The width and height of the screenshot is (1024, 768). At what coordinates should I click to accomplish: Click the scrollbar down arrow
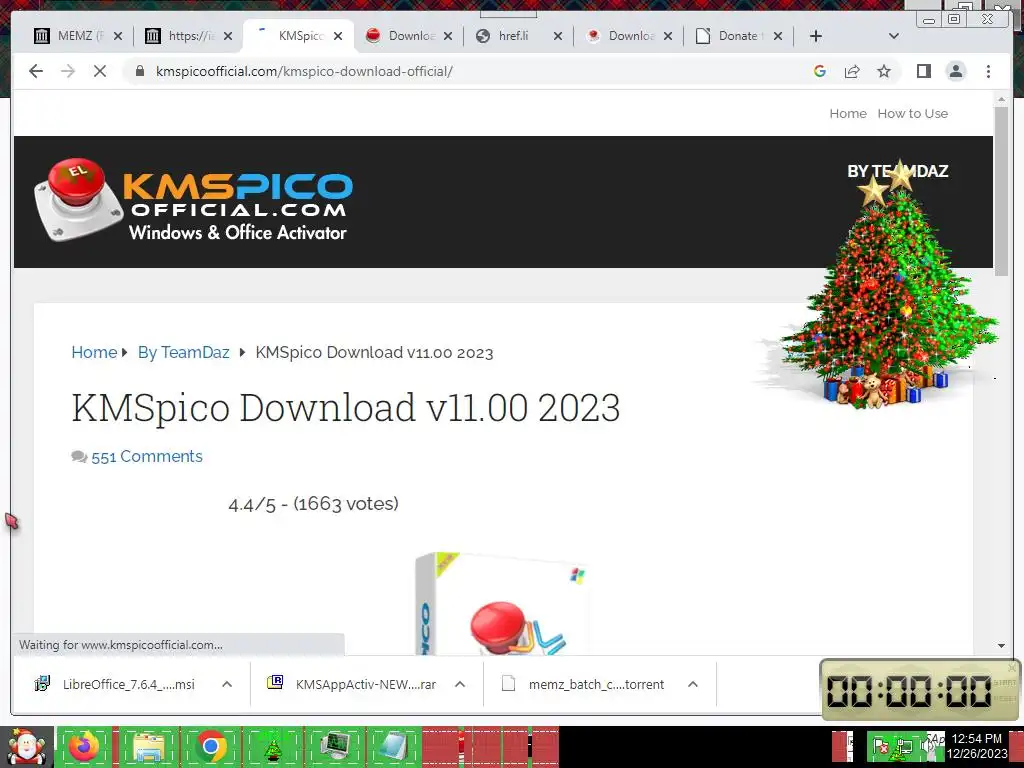pyautogui.click(x=1001, y=646)
